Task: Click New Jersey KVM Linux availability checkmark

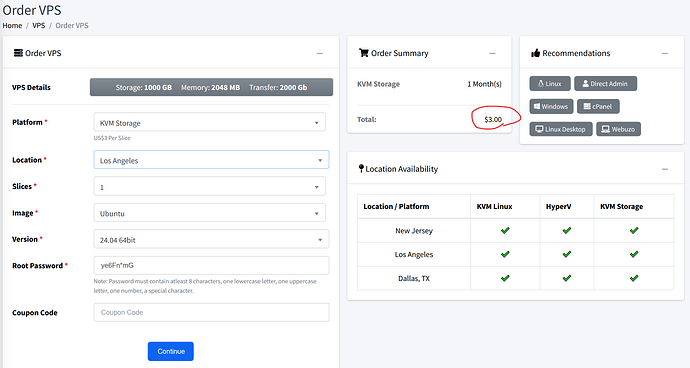Action: coord(505,230)
